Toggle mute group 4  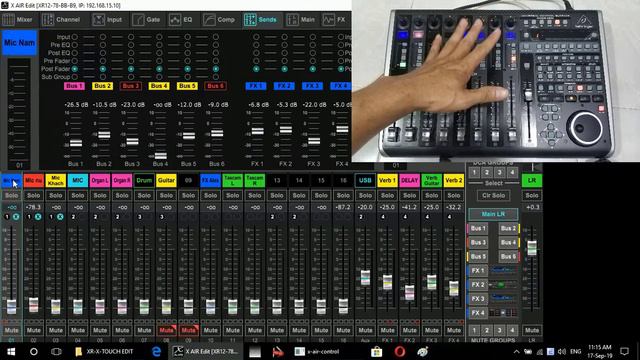tap(512, 330)
